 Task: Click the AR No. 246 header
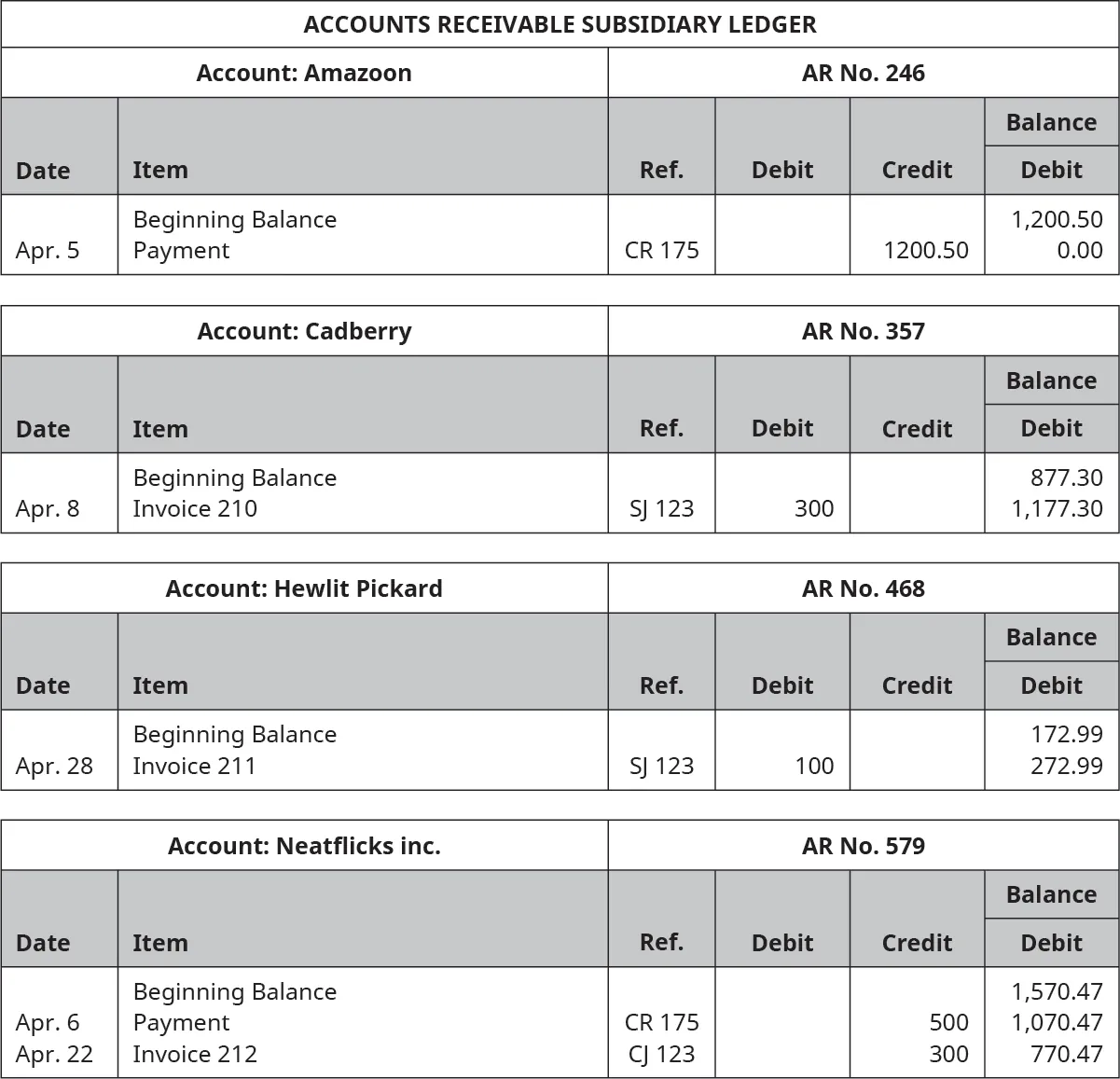[863, 73]
